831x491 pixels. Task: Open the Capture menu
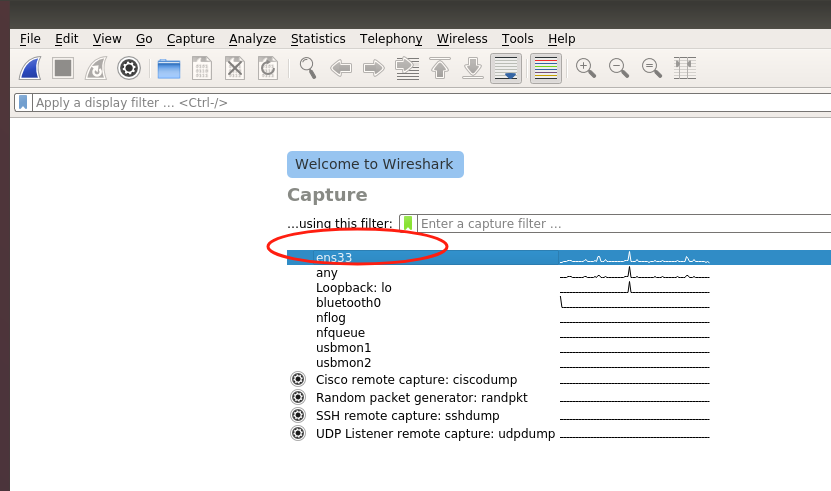pos(190,39)
